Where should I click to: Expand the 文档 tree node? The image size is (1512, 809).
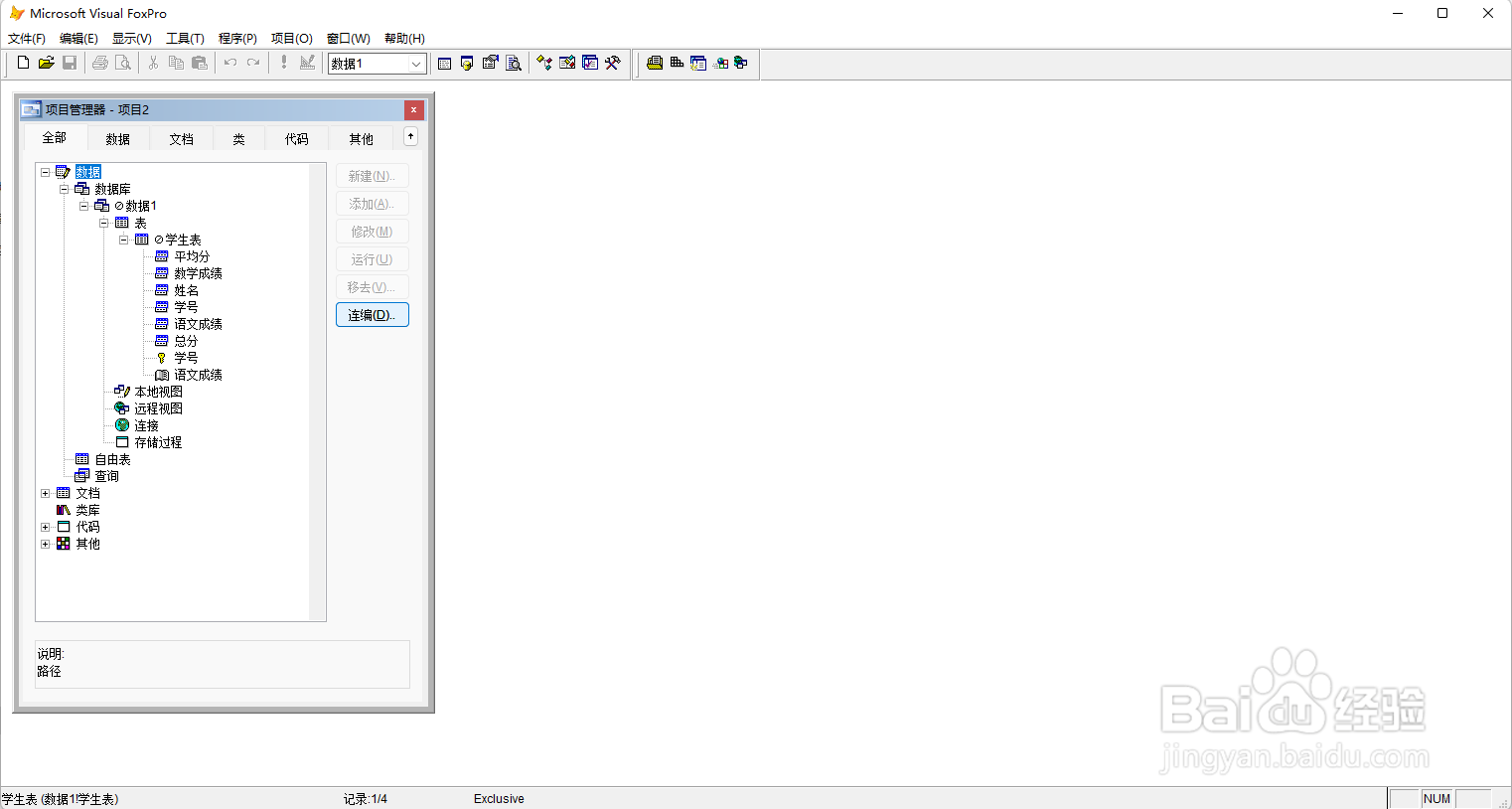[x=45, y=493]
